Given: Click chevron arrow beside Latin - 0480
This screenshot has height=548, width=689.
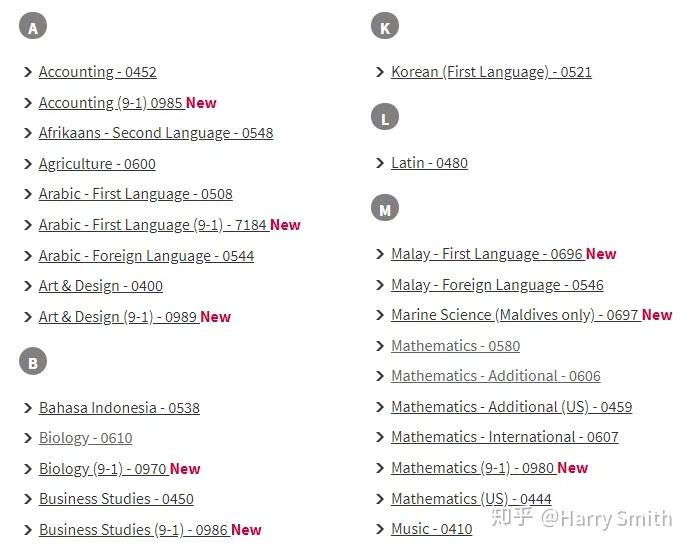Looking at the screenshot, I should (x=380, y=163).
